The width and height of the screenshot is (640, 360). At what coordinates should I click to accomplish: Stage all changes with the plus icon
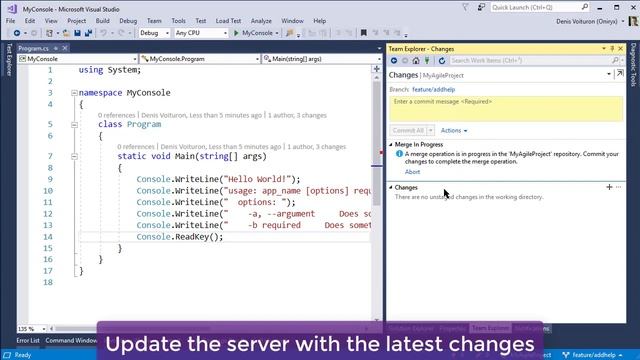tap(609, 187)
